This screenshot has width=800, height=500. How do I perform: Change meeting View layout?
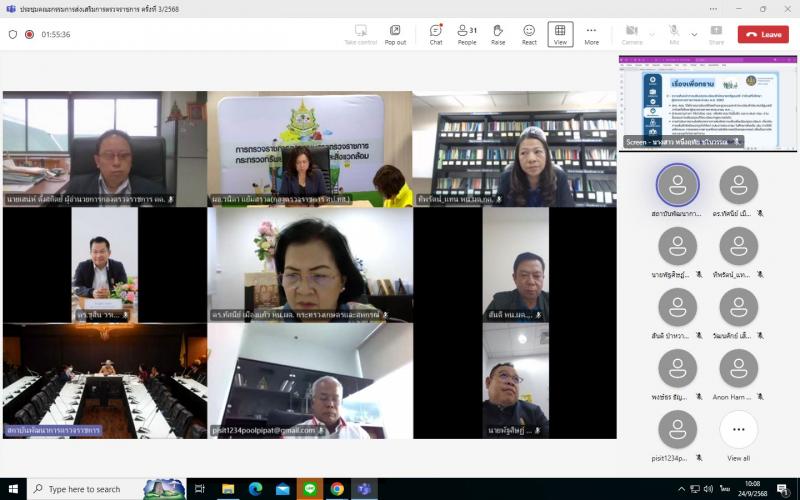tap(560, 35)
